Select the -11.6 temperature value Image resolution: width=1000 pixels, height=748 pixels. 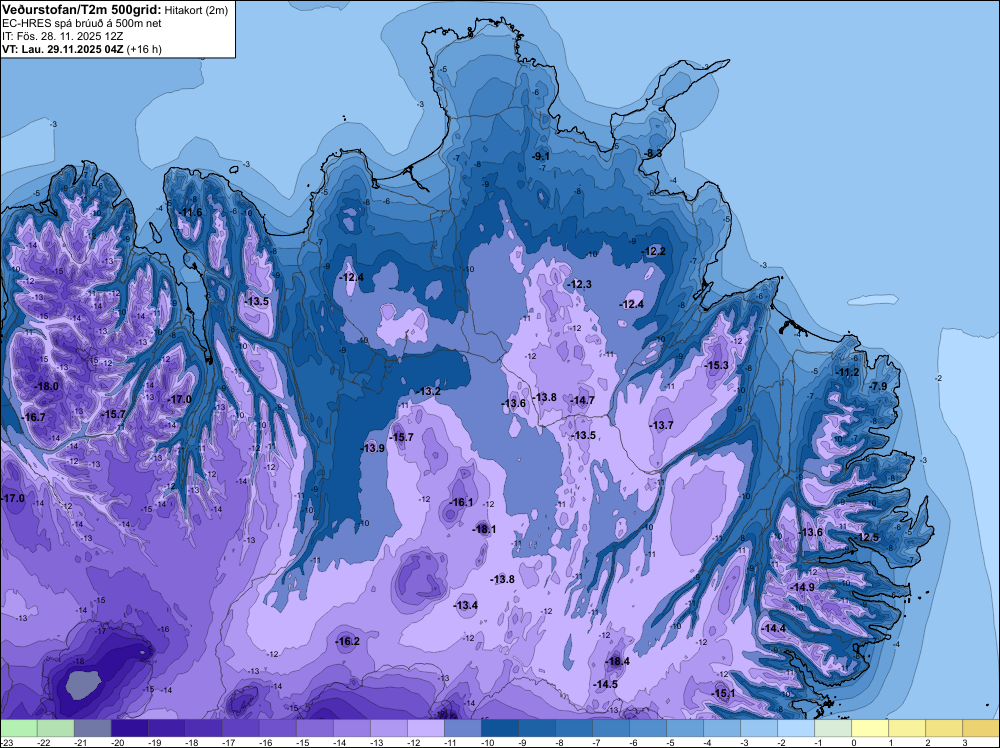click(190, 212)
